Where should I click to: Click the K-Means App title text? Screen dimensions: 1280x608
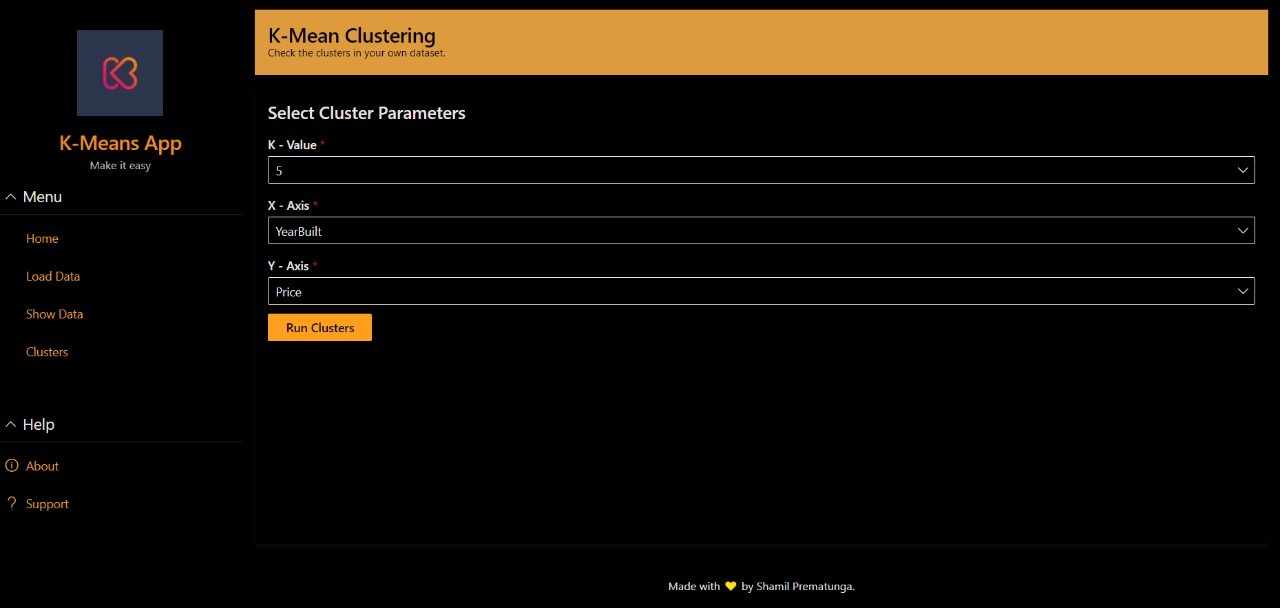(x=120, y=143)
